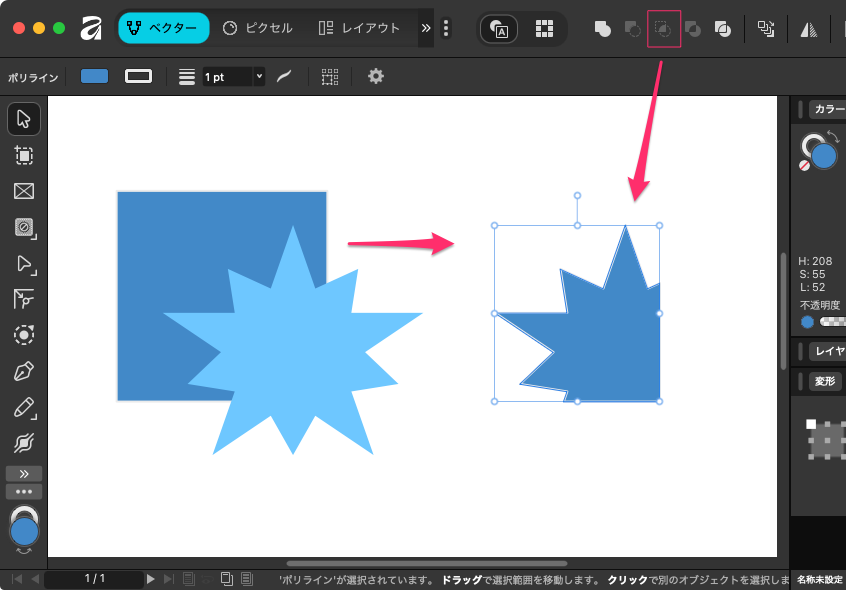Image resolution: width=846 pixels, height=590 pixels.
Task: Toggle the grid view button
Action: (x=544, y=29)
